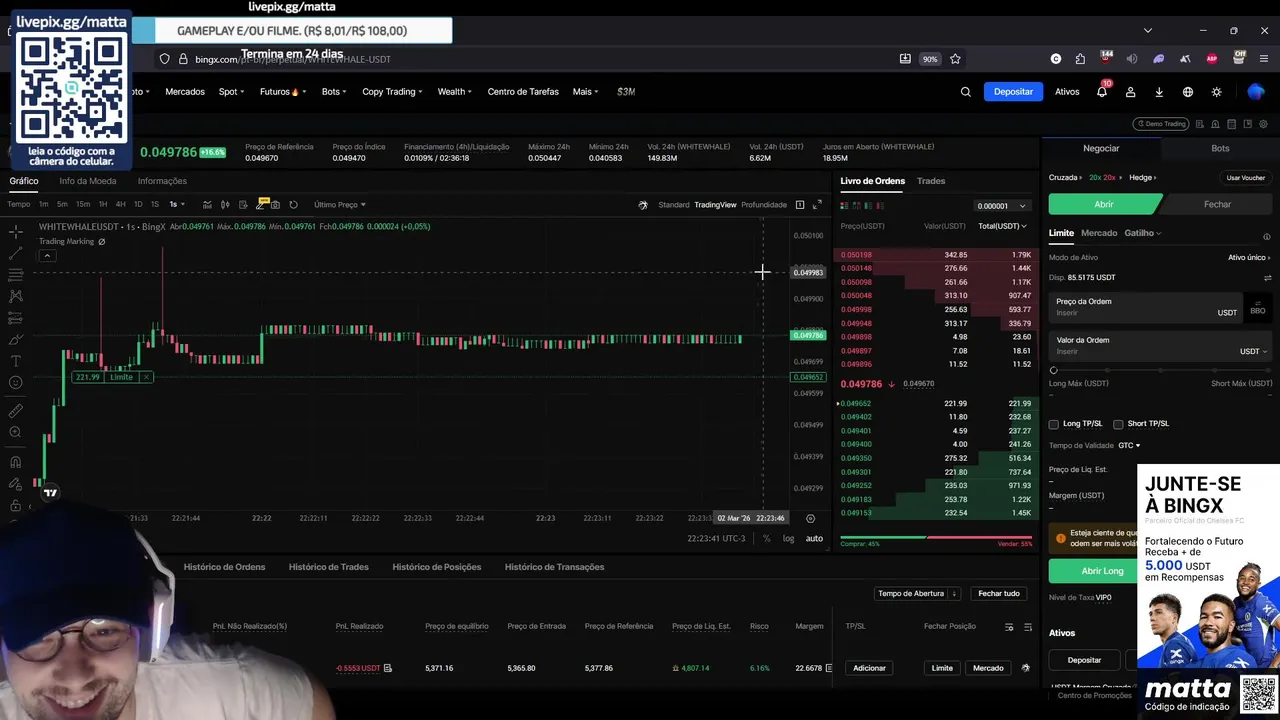The width and height of the screenshot is (1280, 720).
Task: Switch to the Info da Moeda tab
Action: (x=88, y=181)
